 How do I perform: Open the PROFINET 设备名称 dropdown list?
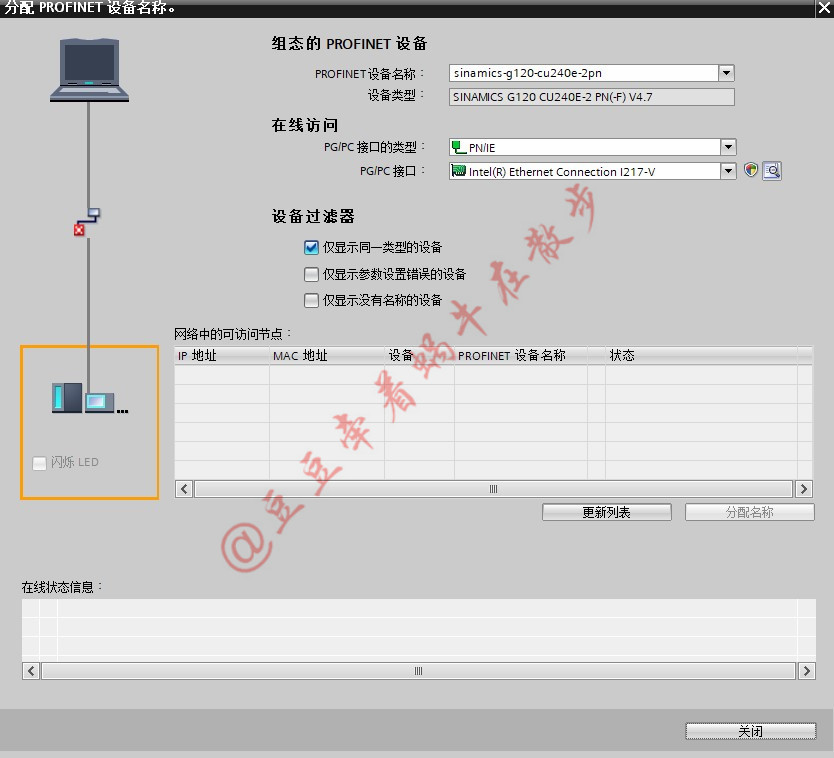(x=728, y=72)
